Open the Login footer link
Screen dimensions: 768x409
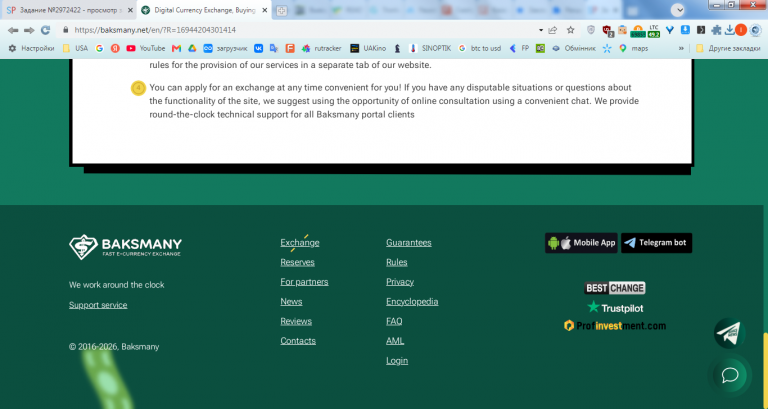coord(397,361)
